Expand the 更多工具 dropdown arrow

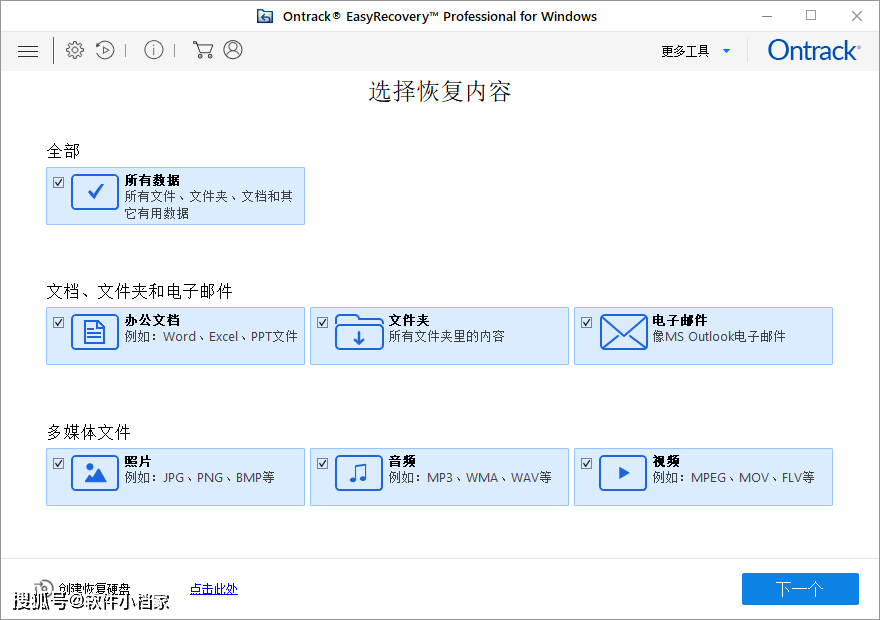pyautogui.click(x=726, y=51)
